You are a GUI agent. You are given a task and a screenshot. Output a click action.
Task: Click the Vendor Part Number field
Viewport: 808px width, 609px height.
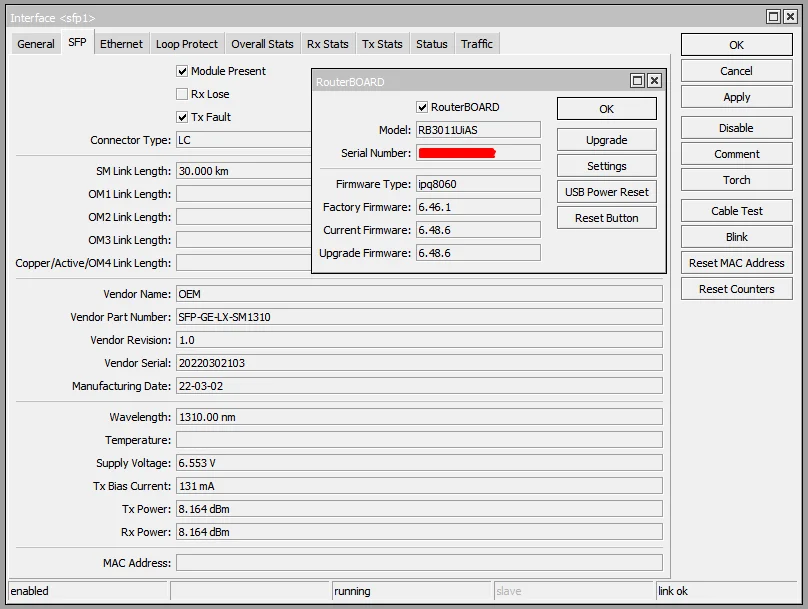coord(419,317)
